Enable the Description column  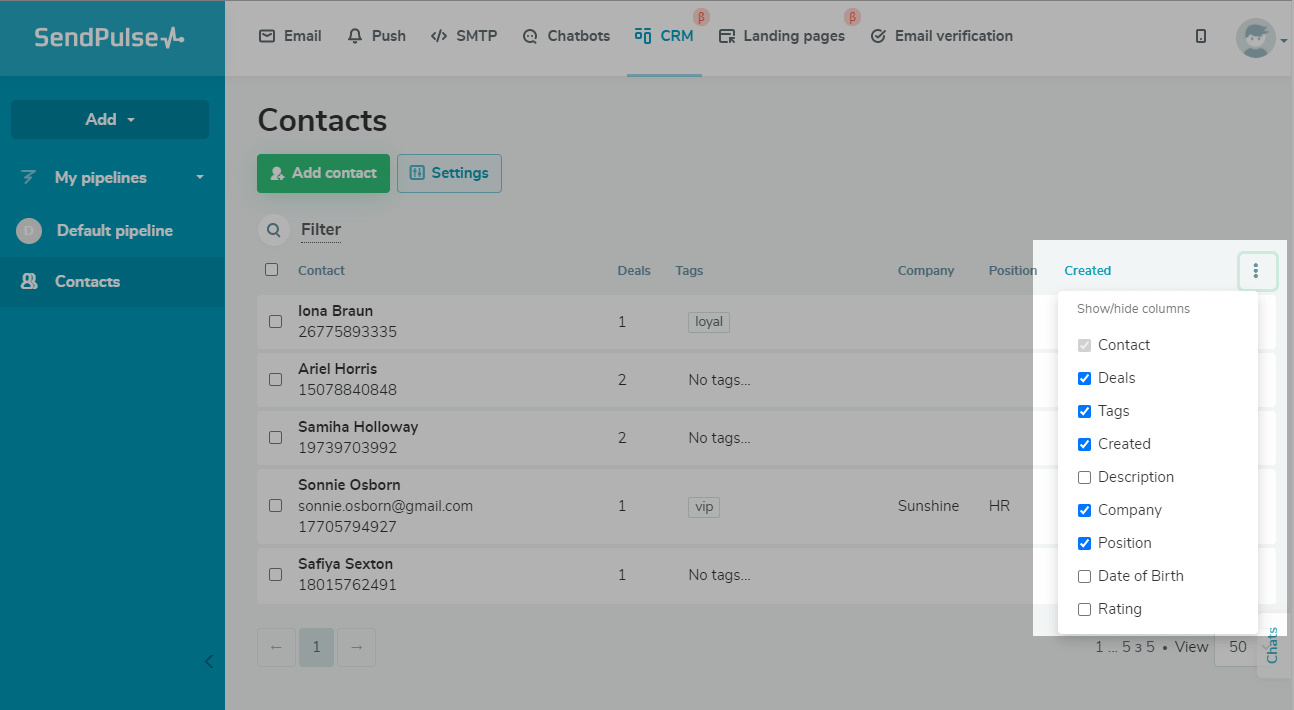click(x=1084, y=477)
